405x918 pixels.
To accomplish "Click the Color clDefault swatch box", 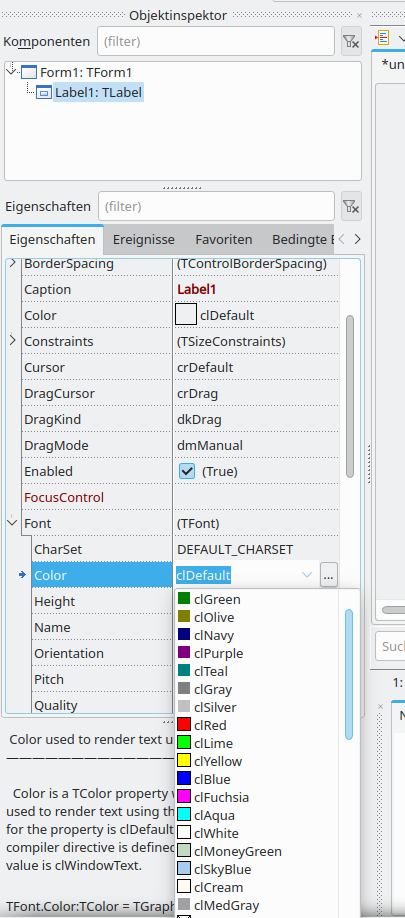I will coord(186,315).
